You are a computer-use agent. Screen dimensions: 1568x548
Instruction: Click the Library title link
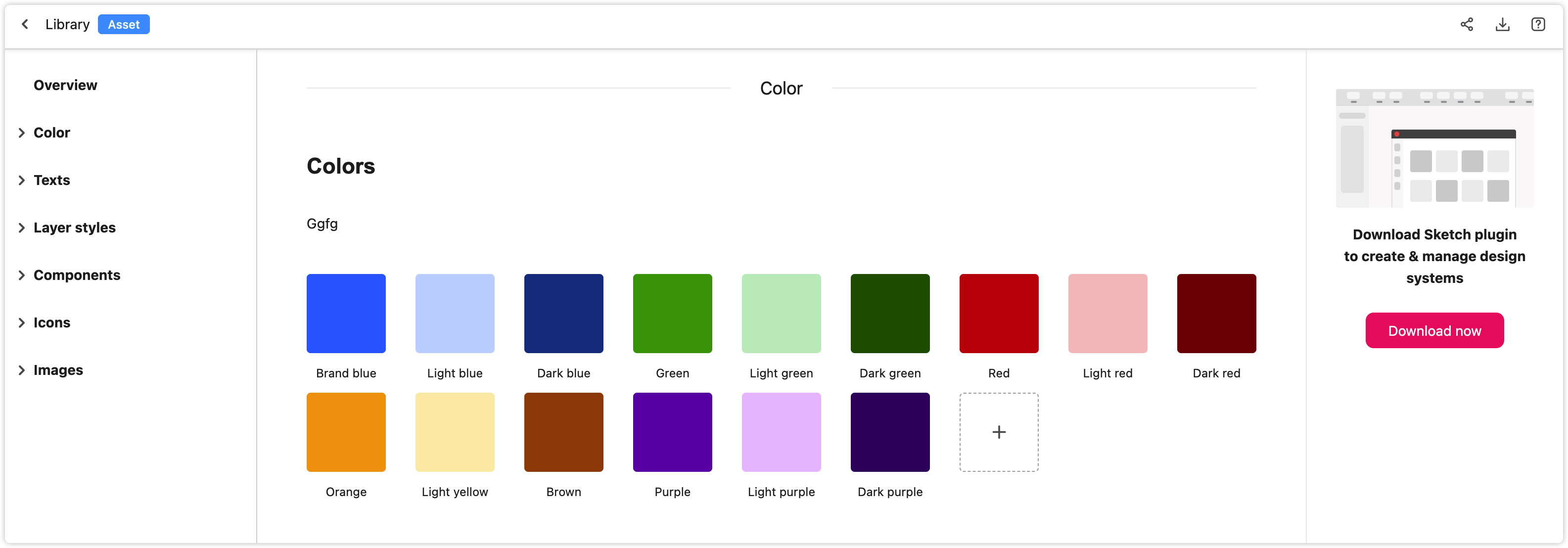pyautogui.click(x=68, y=24)
